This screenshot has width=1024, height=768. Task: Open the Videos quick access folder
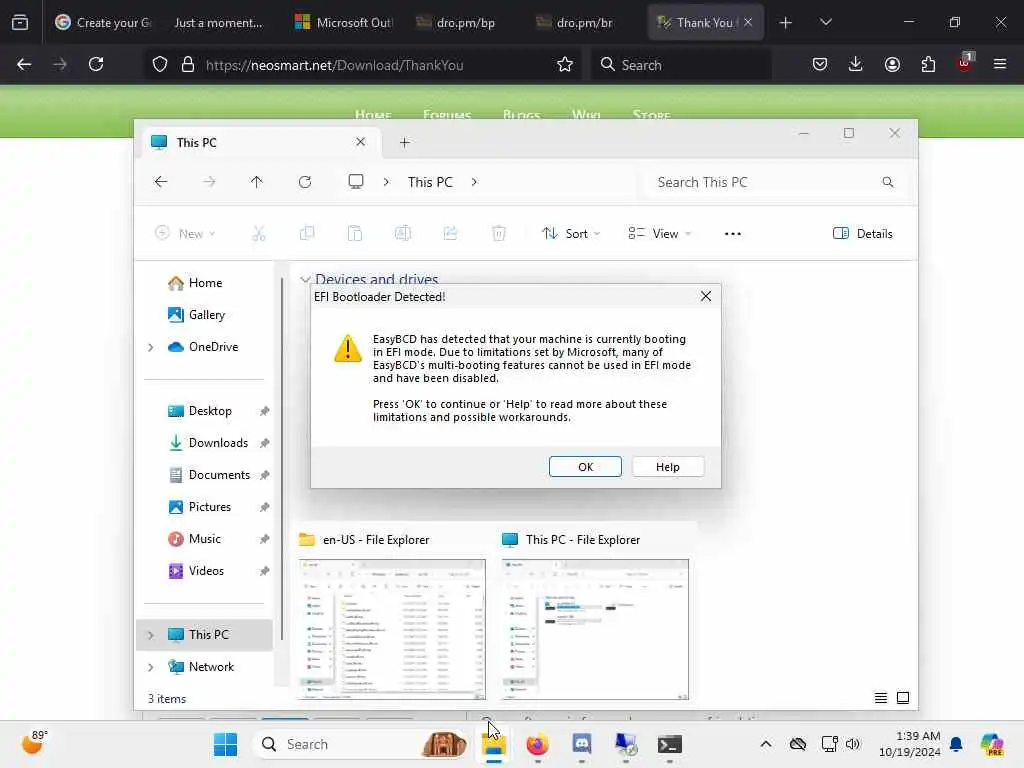tap(206, 571)
